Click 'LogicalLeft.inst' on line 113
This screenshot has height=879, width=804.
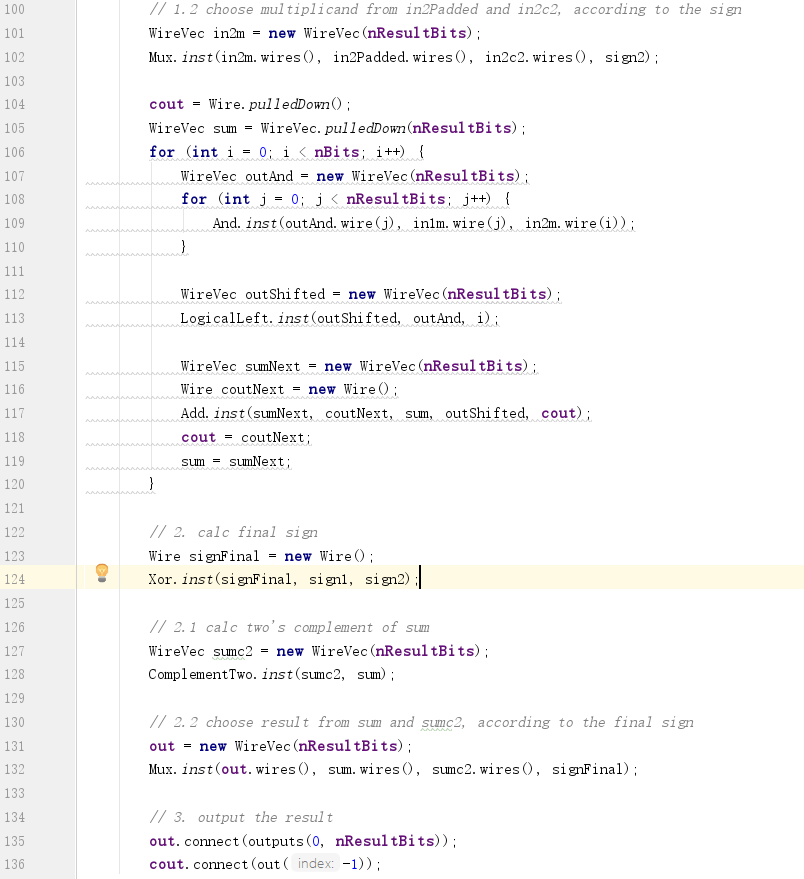(x=244, y=318)
